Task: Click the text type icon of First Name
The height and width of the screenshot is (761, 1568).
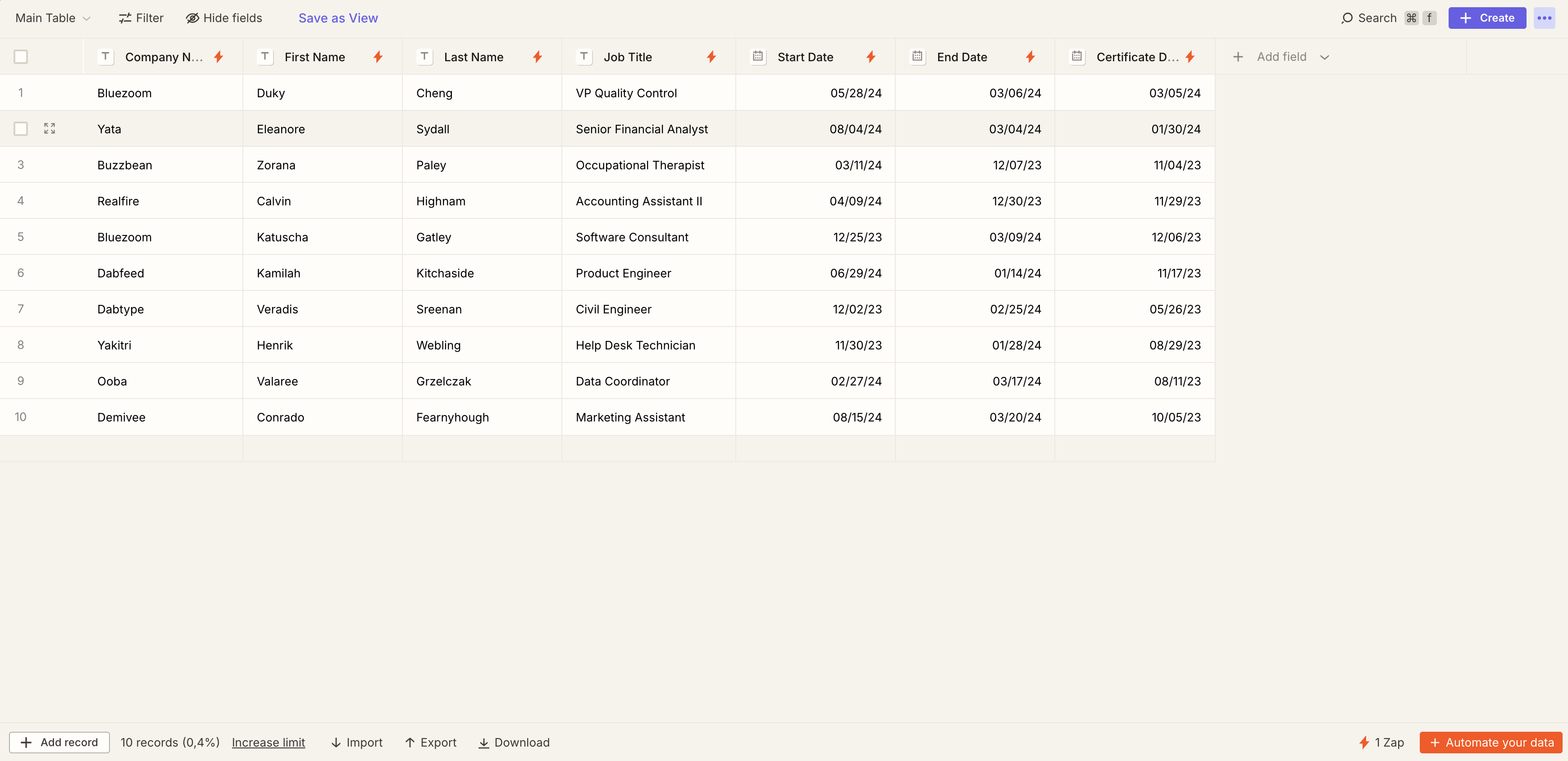Action: click(x=265, y=57)
